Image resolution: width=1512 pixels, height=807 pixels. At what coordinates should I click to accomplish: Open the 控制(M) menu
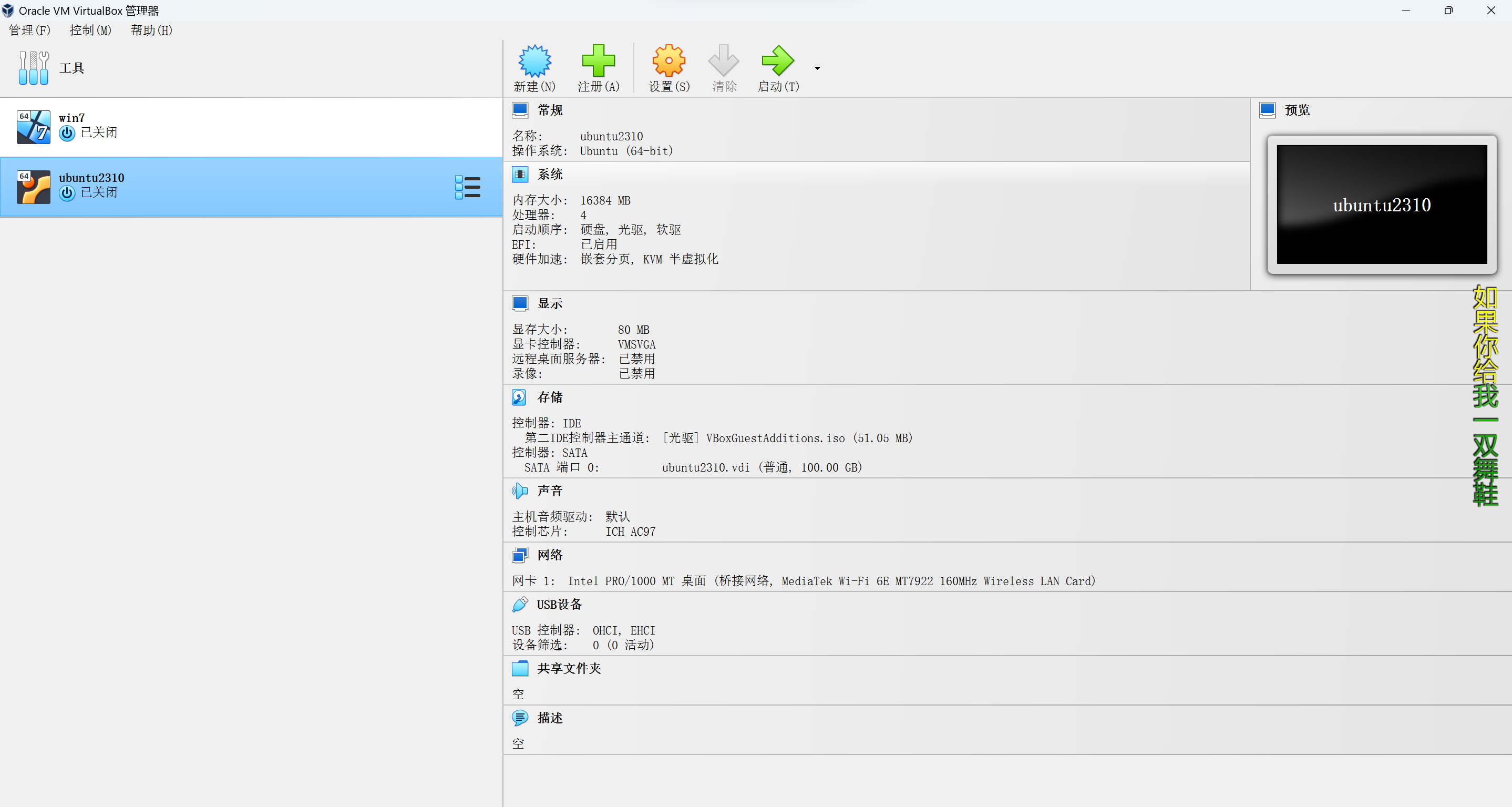(90, 30)
